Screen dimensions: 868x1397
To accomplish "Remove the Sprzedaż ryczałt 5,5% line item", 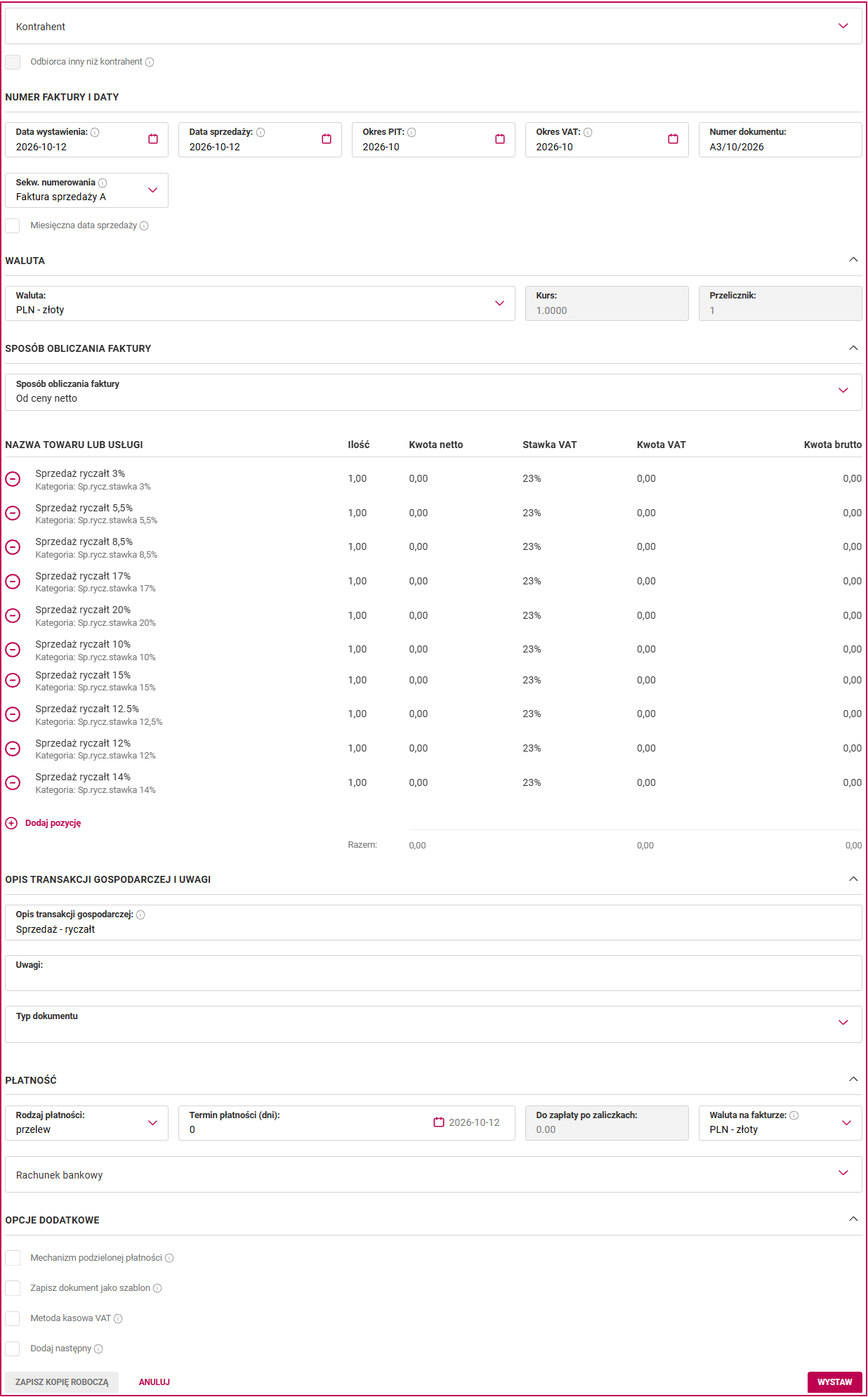I will point(13,513).
